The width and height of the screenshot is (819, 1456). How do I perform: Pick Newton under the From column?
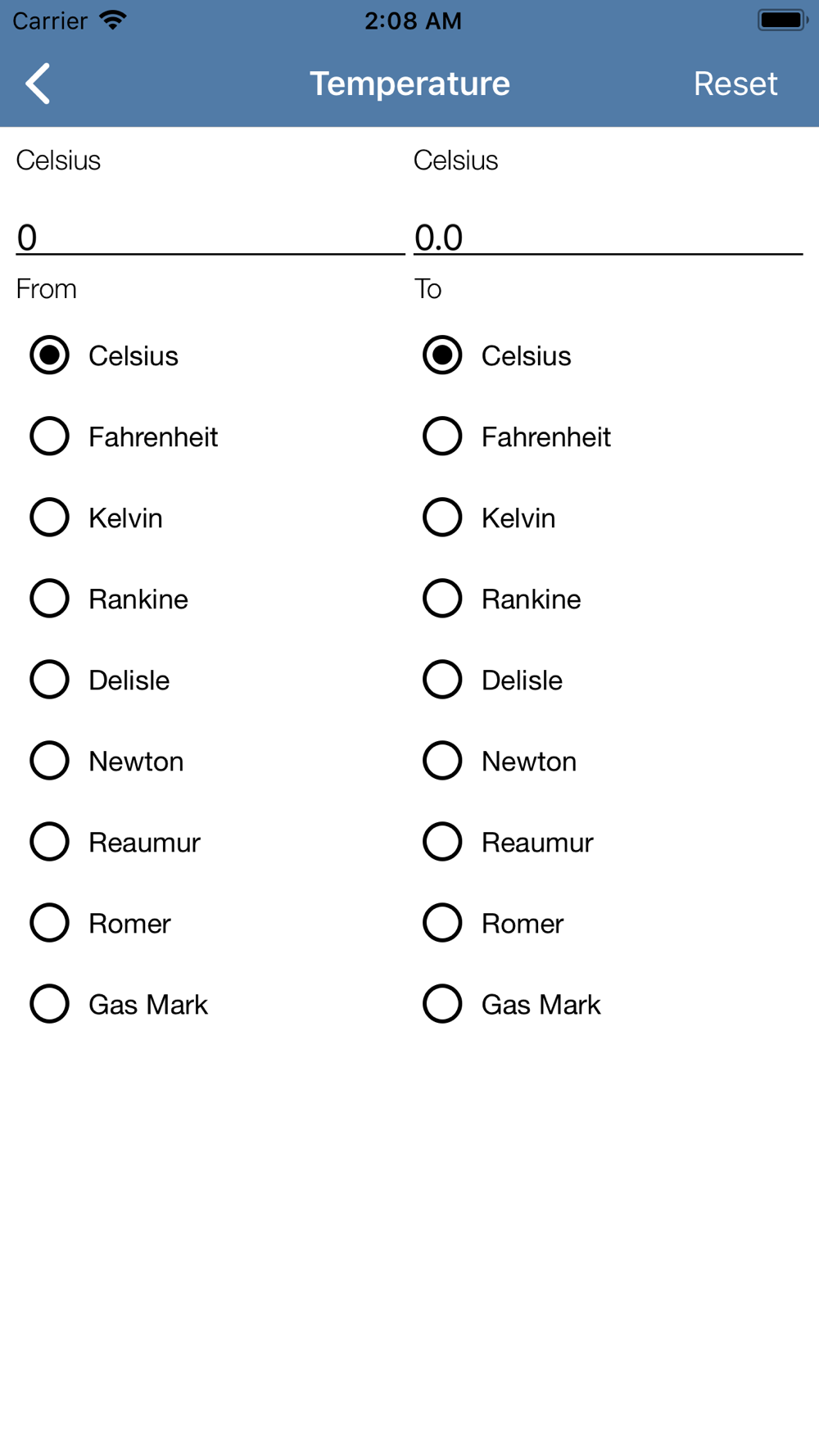107,761
